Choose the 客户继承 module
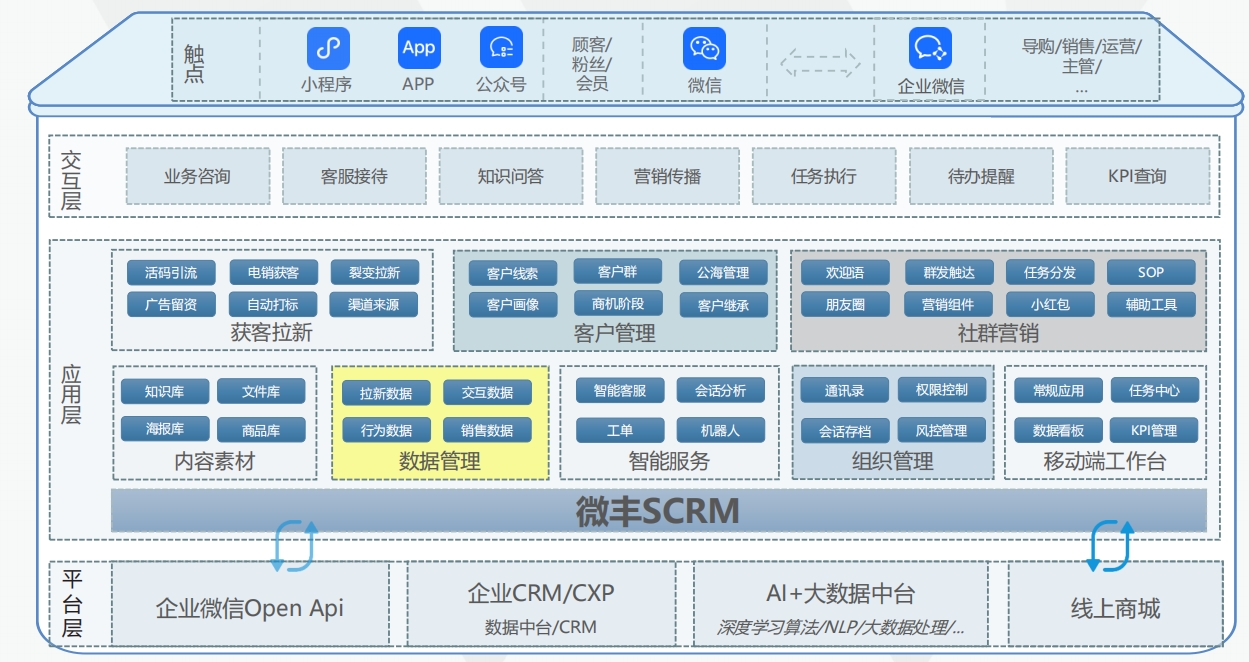Screen dimensions: 1249x662 click(x=724, y=304)
